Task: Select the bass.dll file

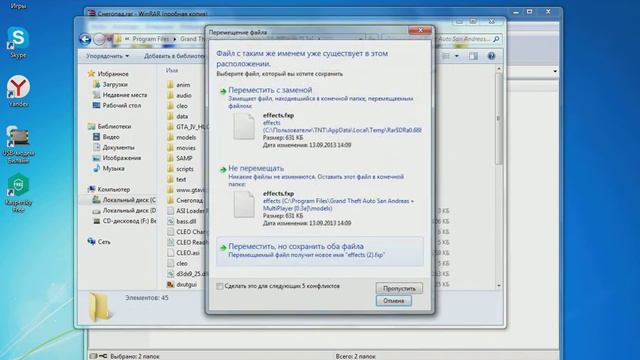Action: coord(182,221)
